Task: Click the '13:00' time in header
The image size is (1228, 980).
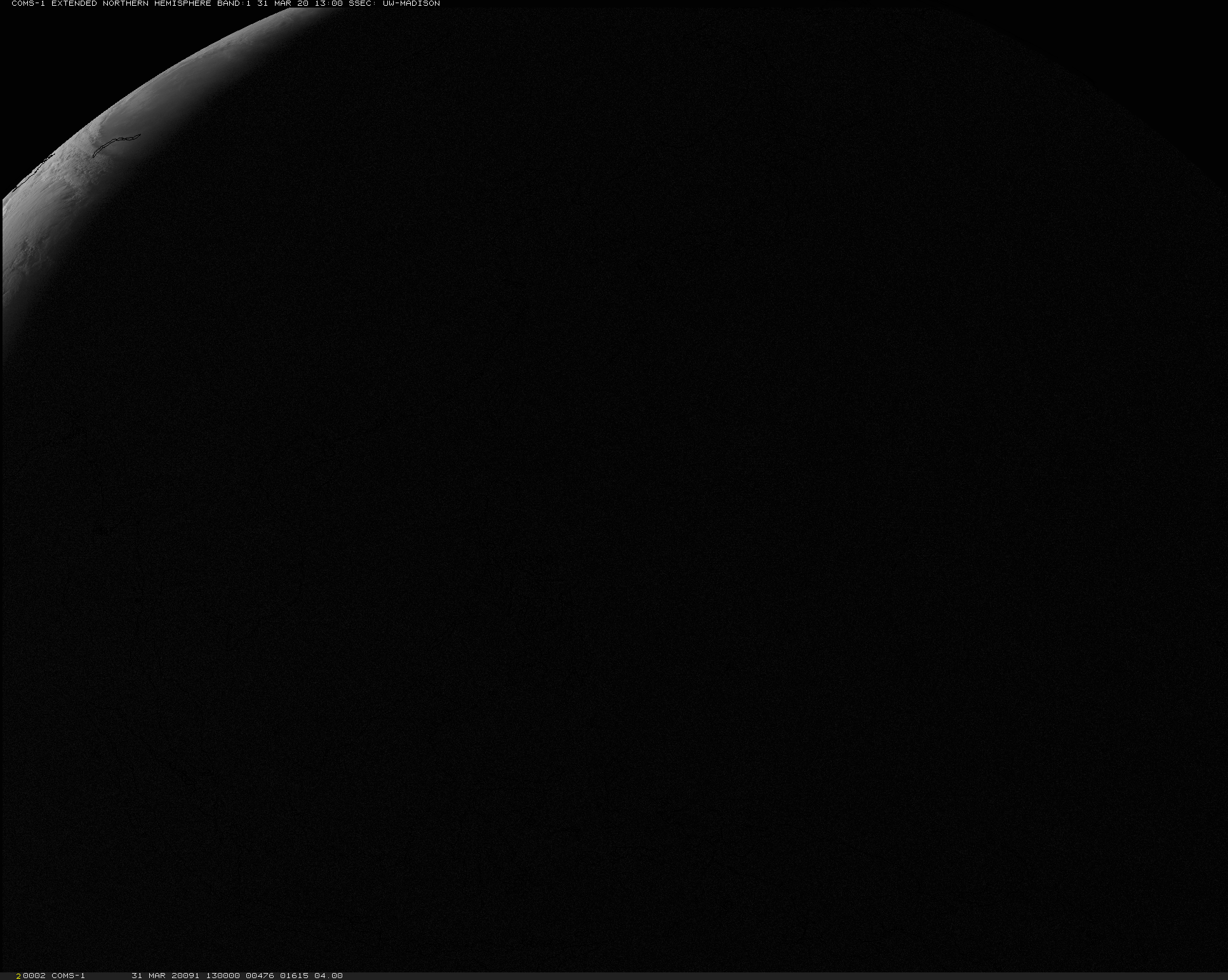Action: pyautogui.click(x=328, y=4)
